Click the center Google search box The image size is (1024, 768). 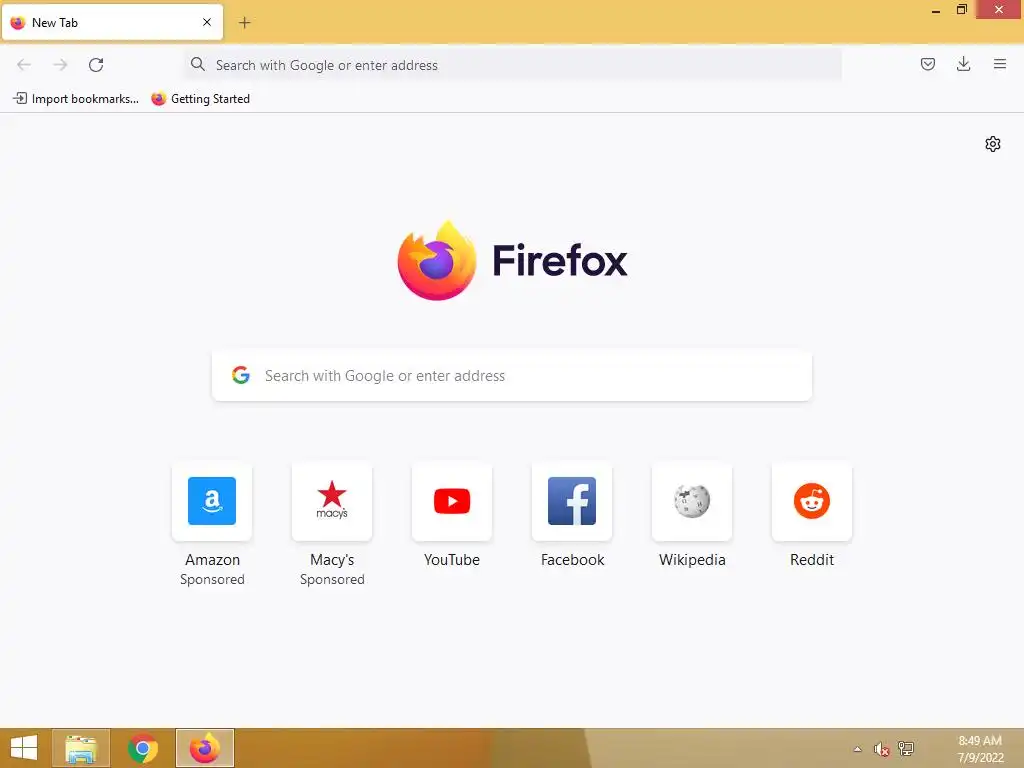click(512, 376)
